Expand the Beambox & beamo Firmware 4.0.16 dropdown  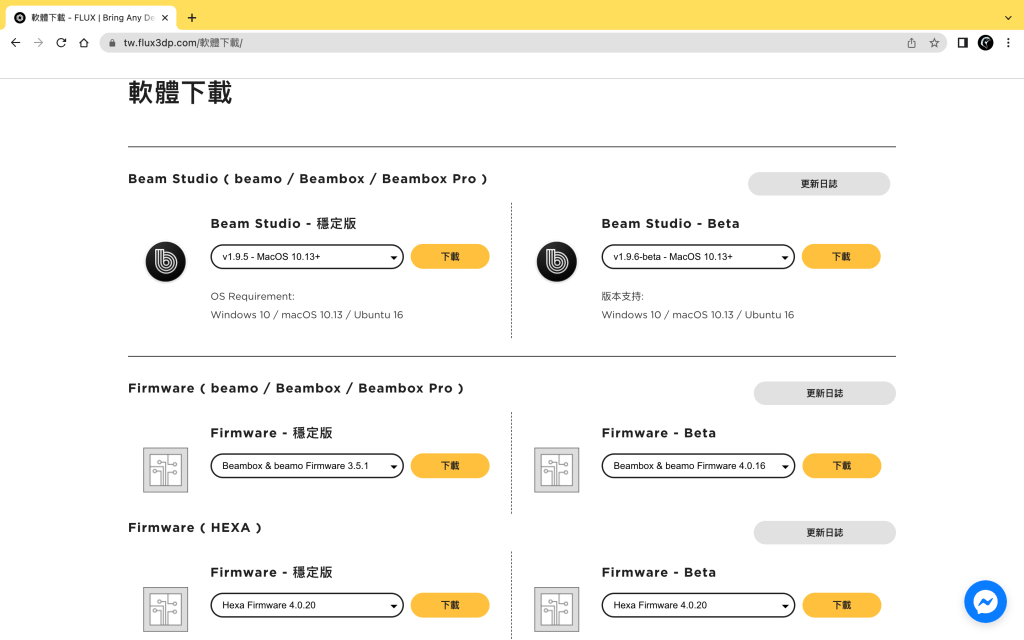coord(698,466)
